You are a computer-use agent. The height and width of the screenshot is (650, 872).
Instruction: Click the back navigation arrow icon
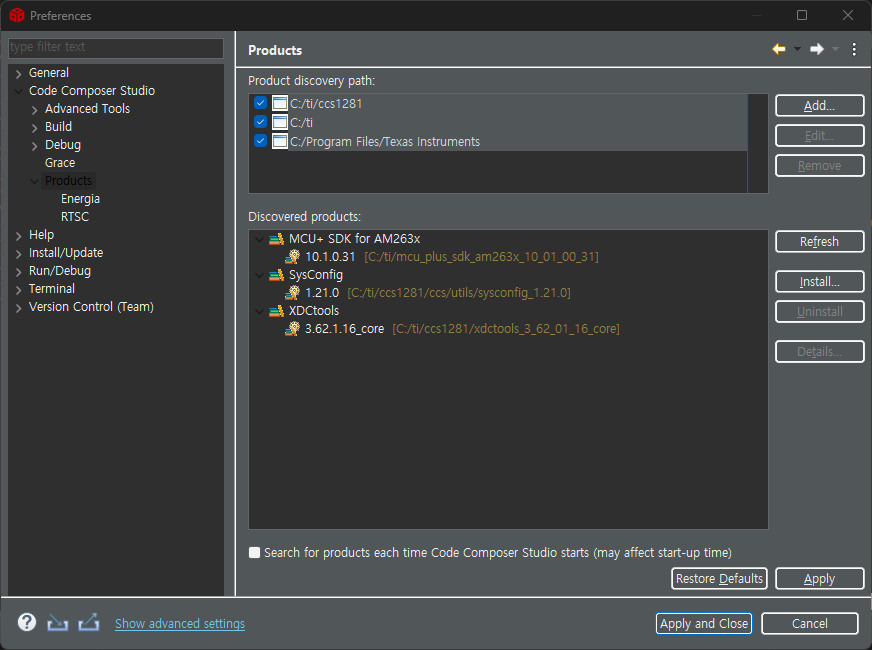click(779, 49)
